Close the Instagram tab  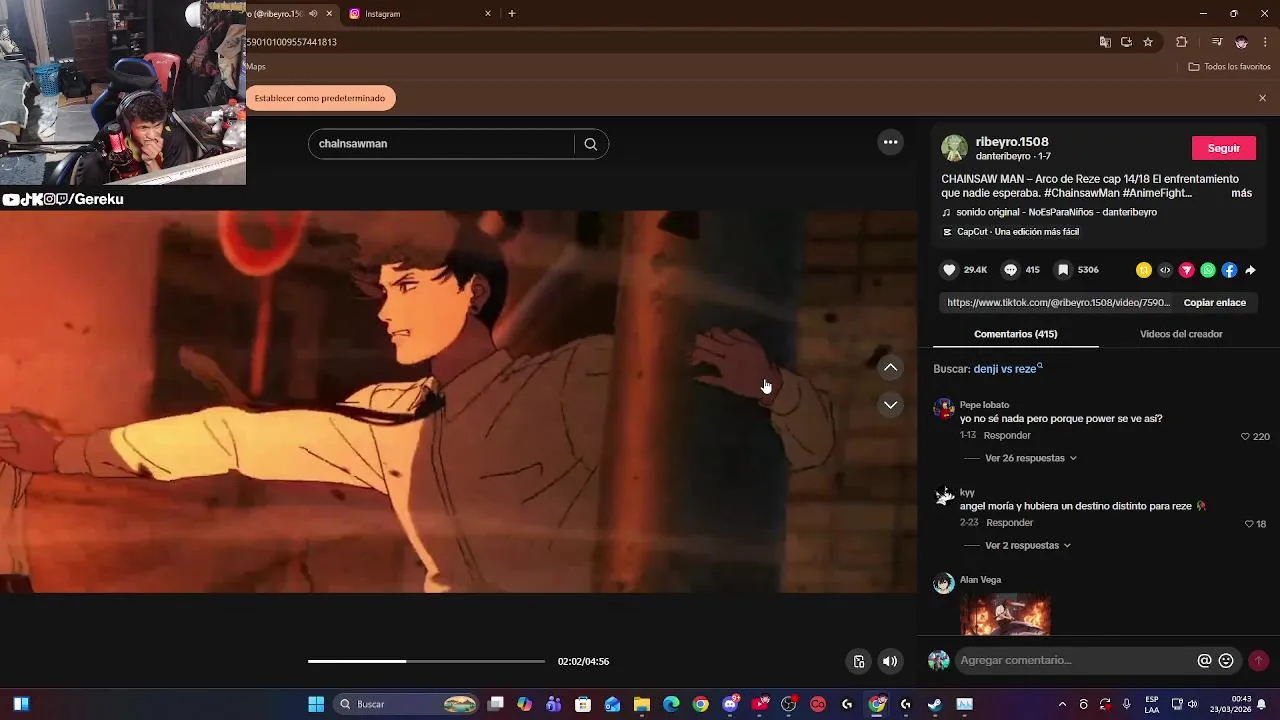[x=488, y=14]
